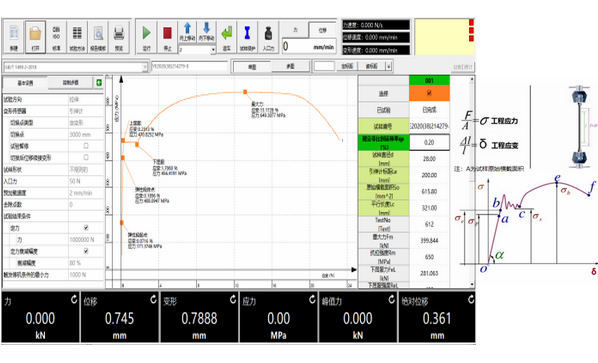The height and width of the screenshot is (363, 598).
Task: Open the GB/T standard dropdown
Action: [145, 67]
